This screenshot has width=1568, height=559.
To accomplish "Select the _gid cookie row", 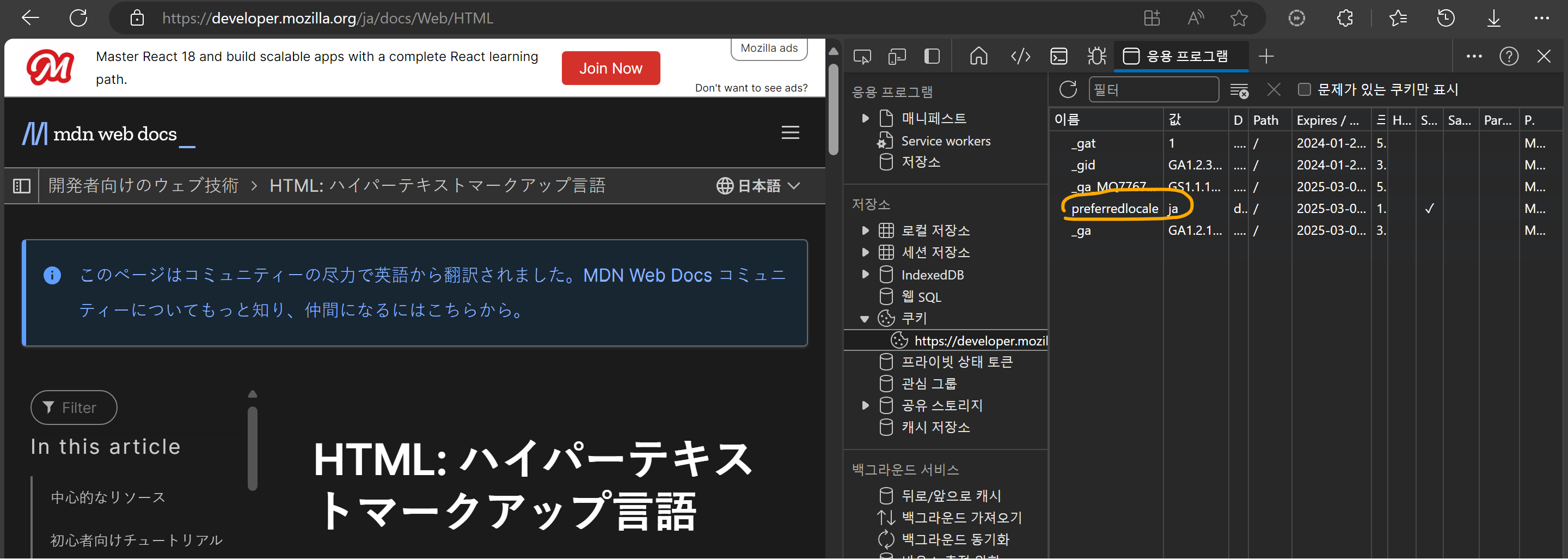I will [1307, 166].
